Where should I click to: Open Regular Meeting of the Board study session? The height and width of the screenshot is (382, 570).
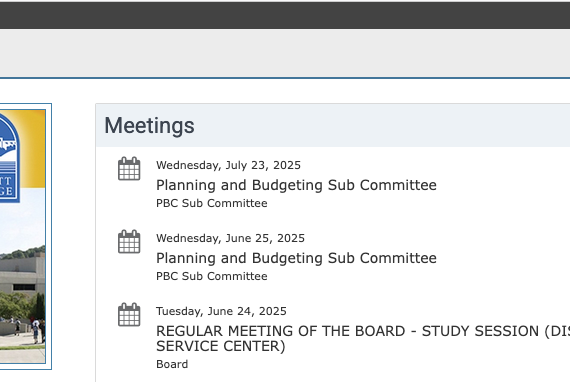coord(363,338)
